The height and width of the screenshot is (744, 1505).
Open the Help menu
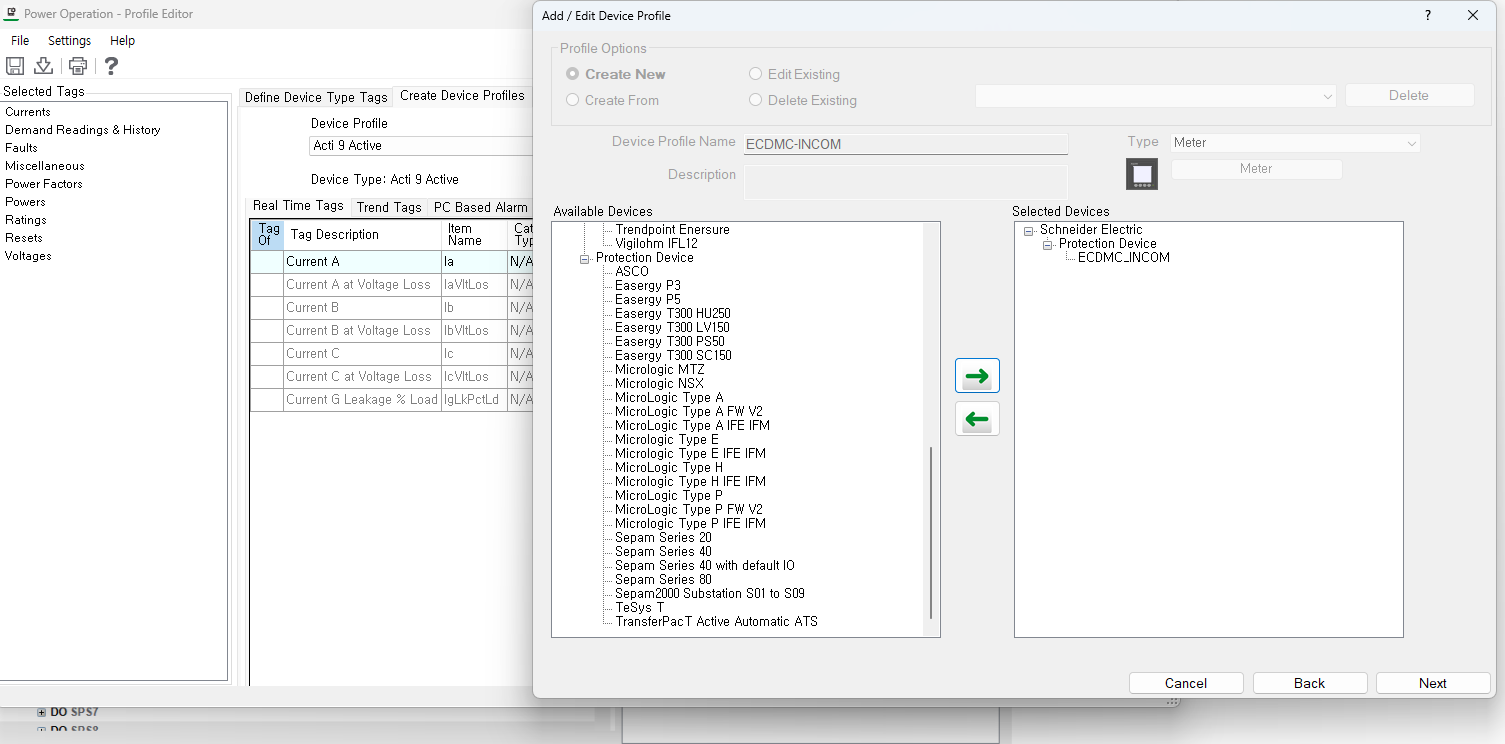122,41
